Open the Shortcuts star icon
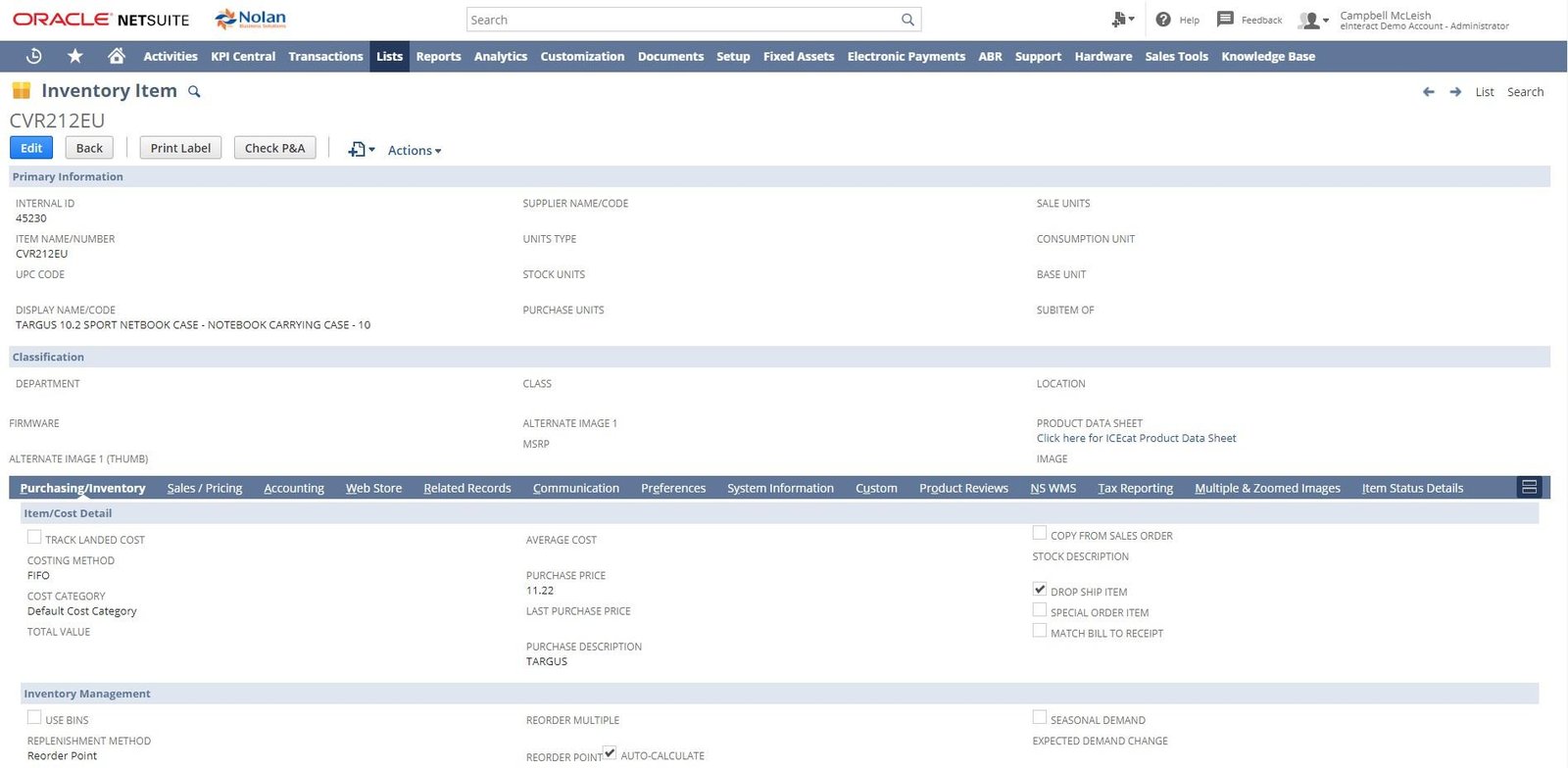Screen dimensions: 1568x768 coord(75,56)
